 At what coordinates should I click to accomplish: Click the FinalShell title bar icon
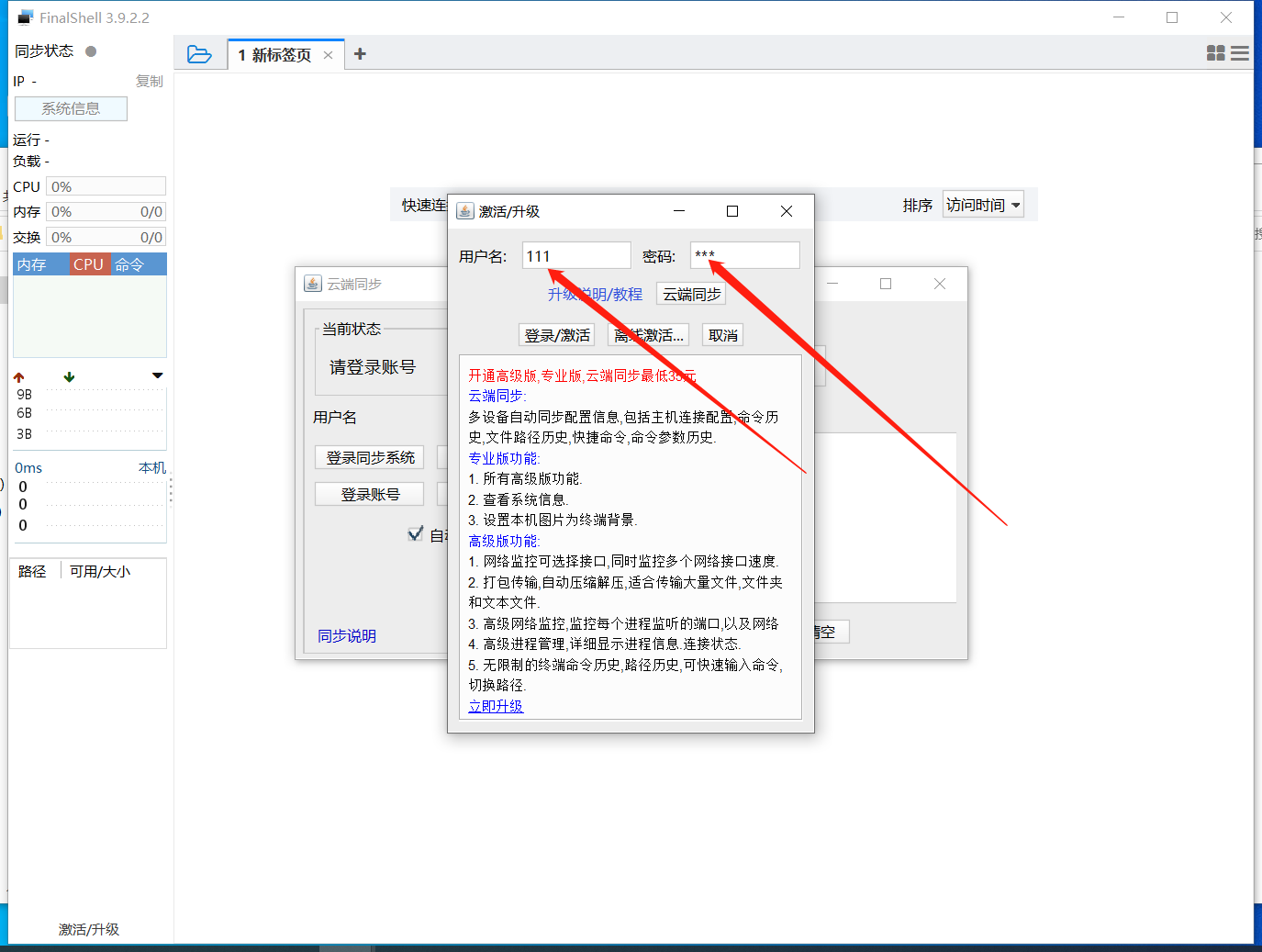tap(24, 16)
